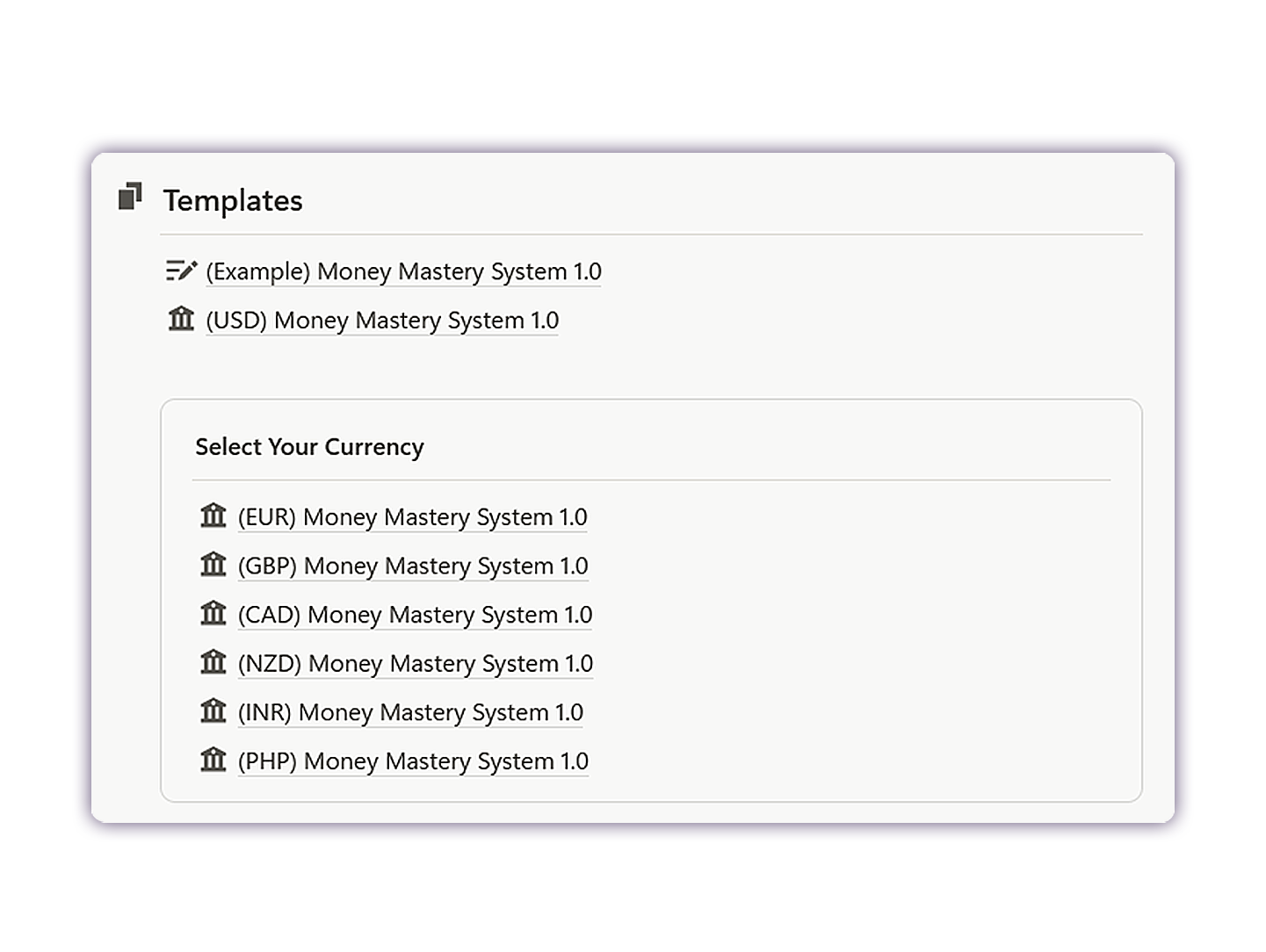
Task: Click the Select Your Currency heading
Action: pyautogui.click(x=309, y=447)
